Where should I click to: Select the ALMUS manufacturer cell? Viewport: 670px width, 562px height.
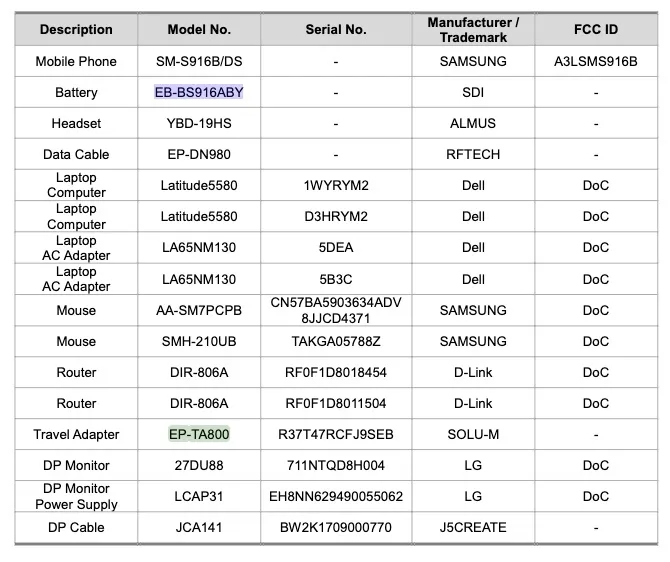pos(473,123)
